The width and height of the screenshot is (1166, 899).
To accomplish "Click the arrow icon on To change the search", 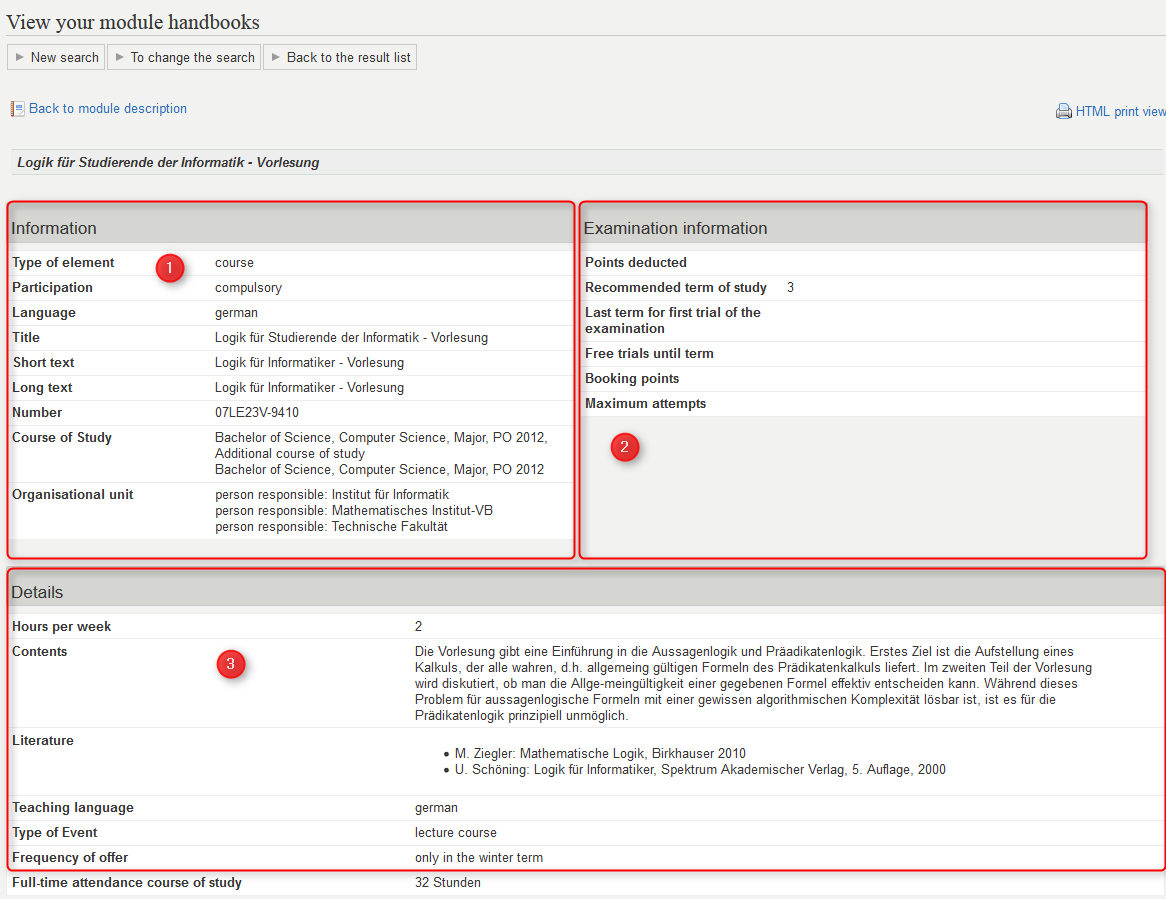I will coord(120,57).
